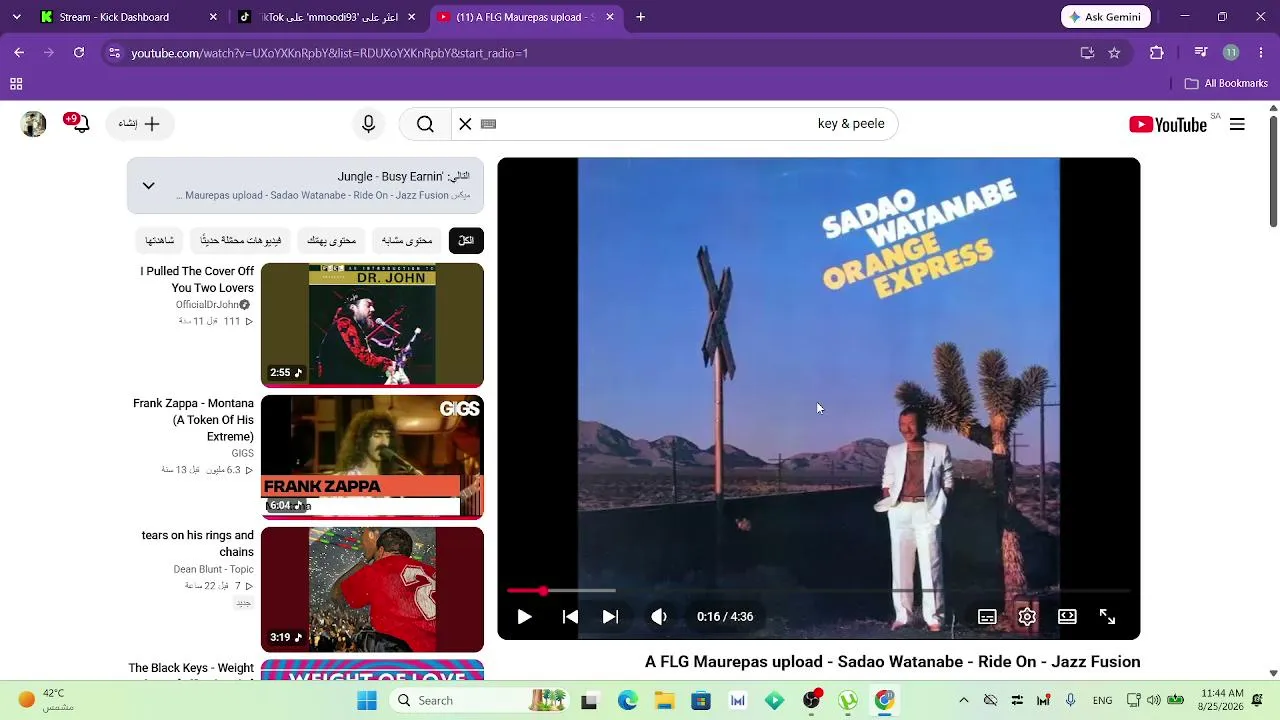The width and height of the screenshot is (1280, 720).
Task: Open the Chrome profile avatar
Action: (x=1231, y=53)
